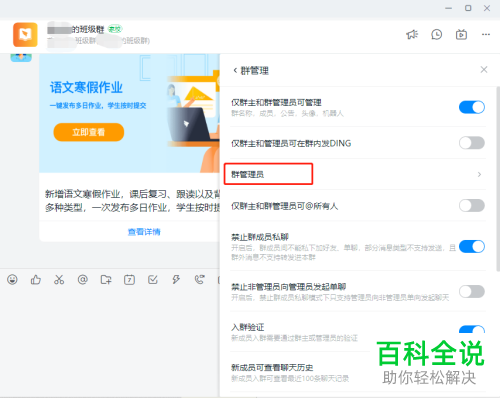This screenshot has height=398, width=500.
Task: Open 查看详情 link
Action: point(144,232)
